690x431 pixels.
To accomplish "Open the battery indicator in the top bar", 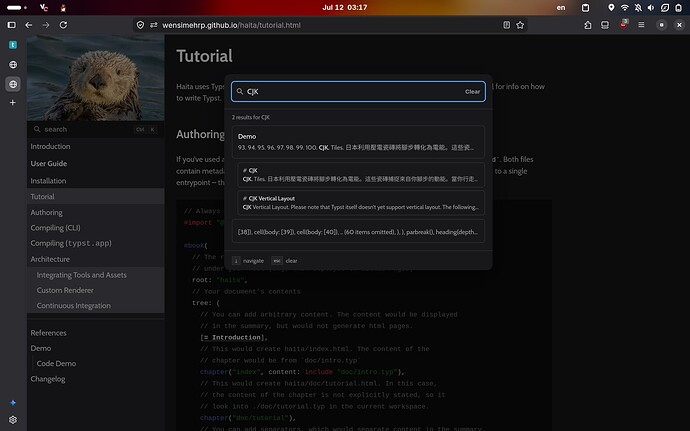I will [679, 7].
